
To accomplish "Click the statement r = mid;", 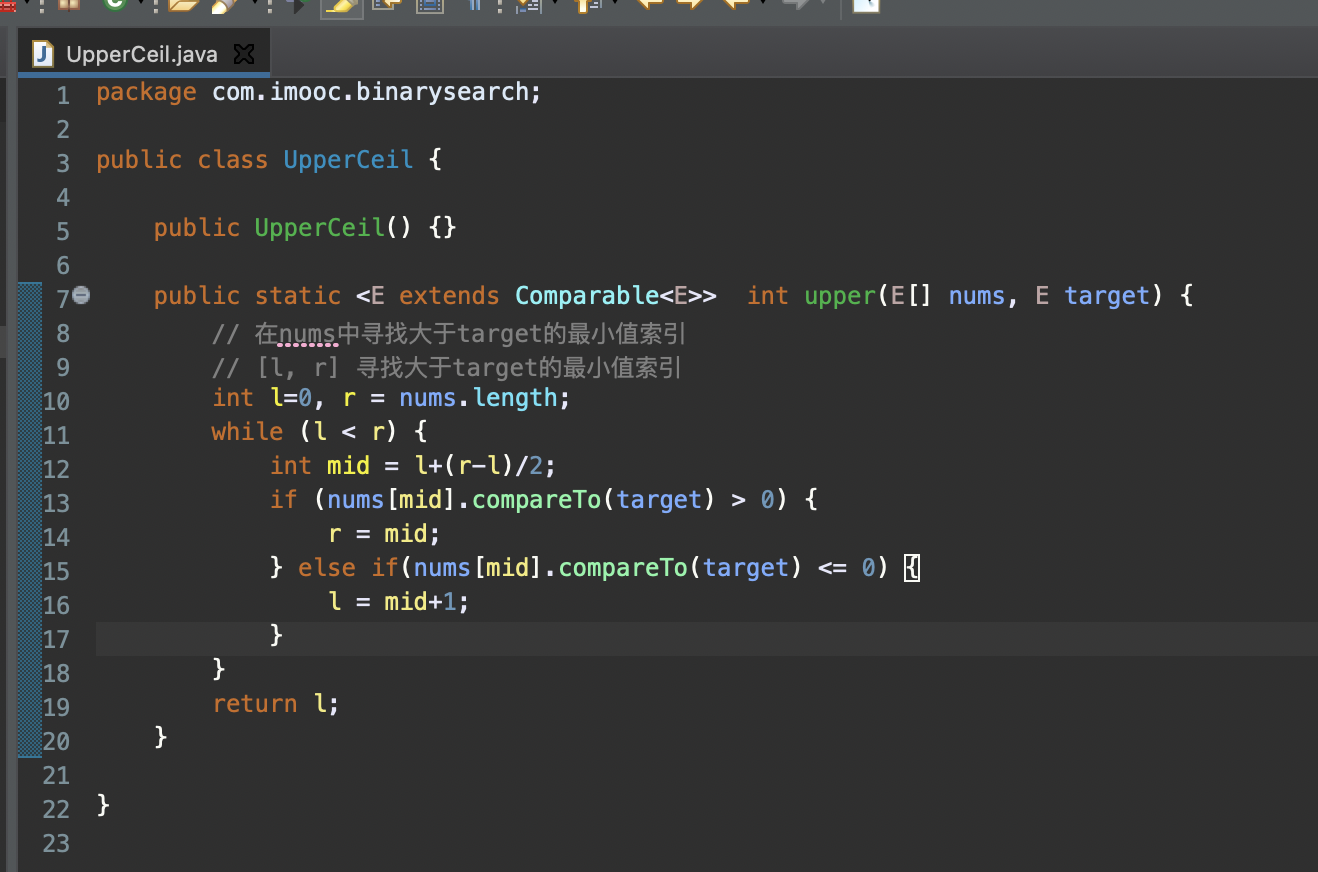I will point(385,534).
